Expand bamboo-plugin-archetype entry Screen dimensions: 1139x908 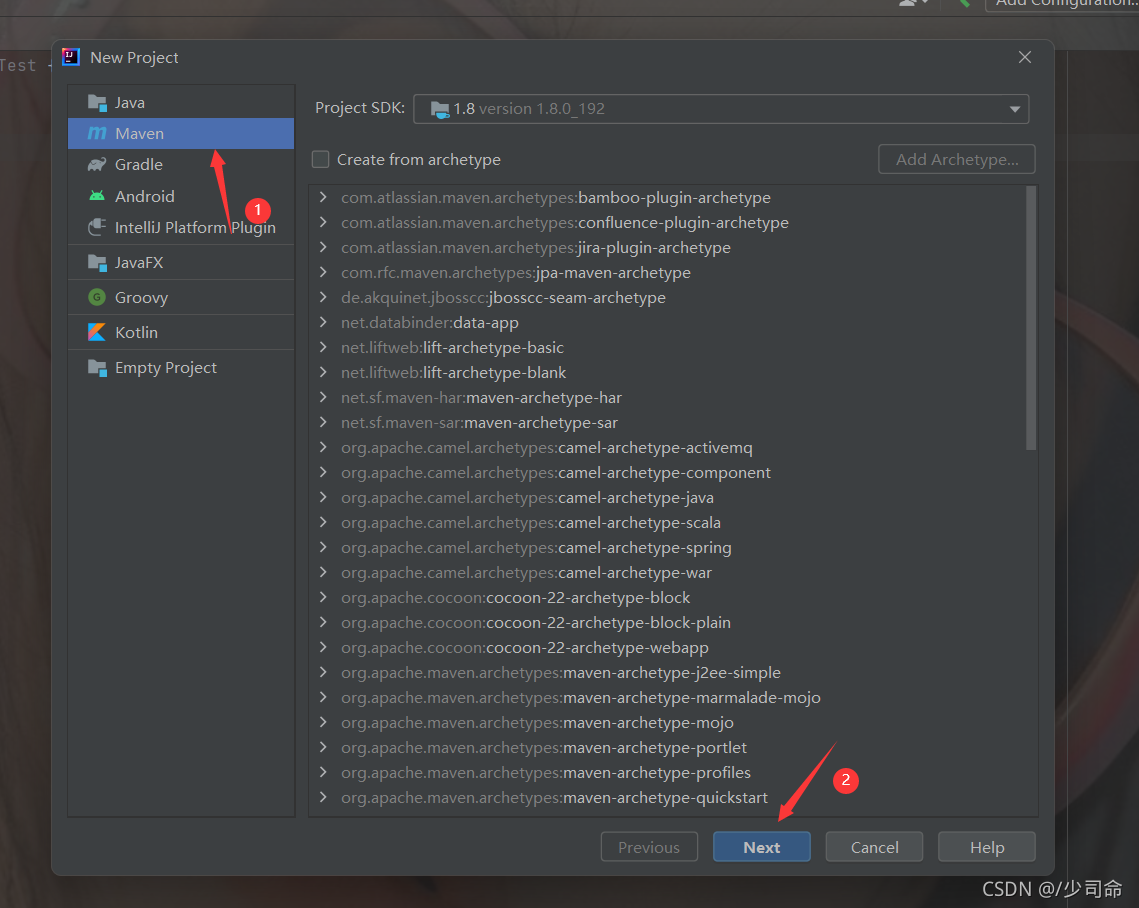pos(323,198)
